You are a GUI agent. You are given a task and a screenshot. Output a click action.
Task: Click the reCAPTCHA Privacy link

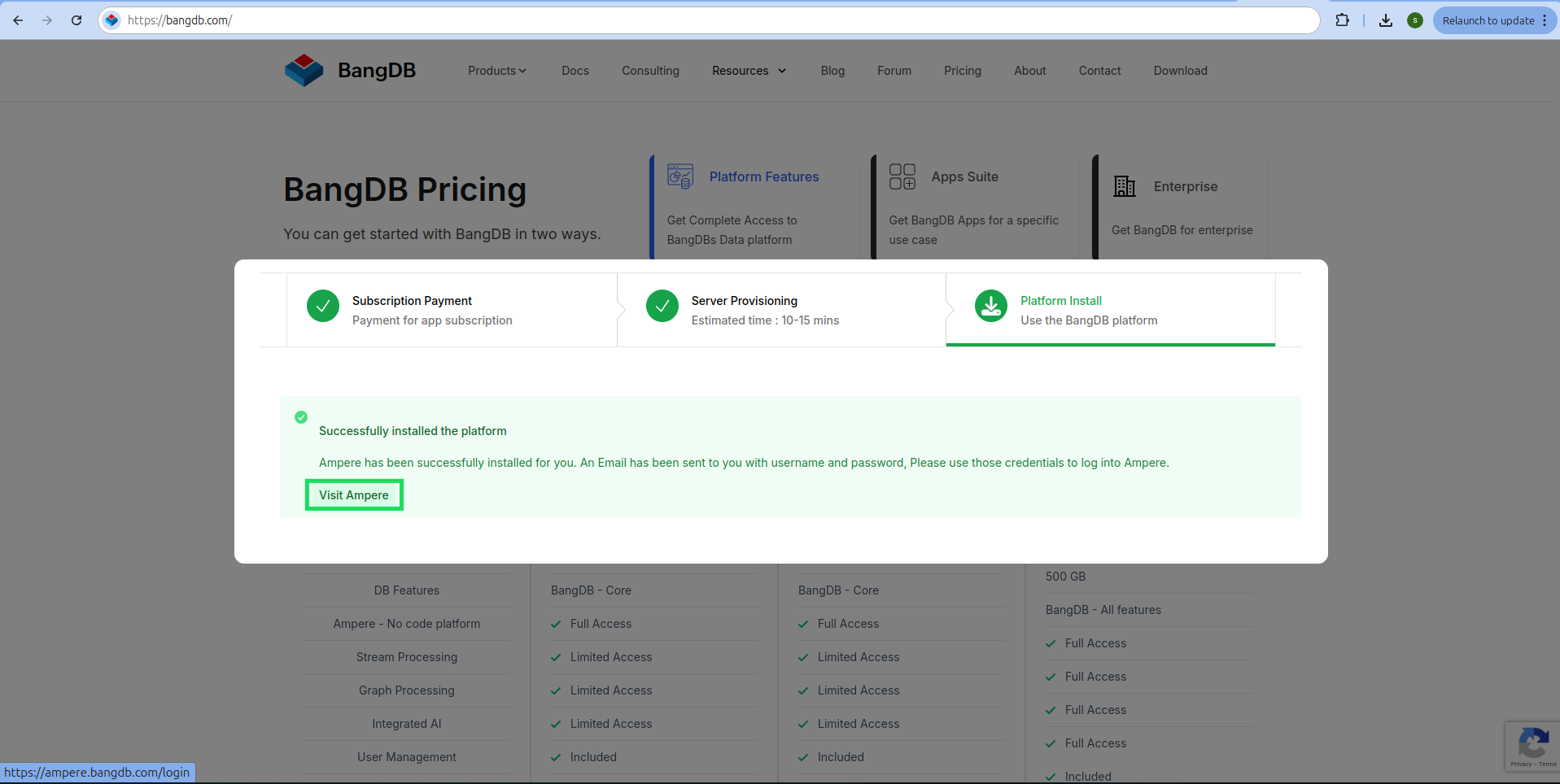[x=1520, y=764]
